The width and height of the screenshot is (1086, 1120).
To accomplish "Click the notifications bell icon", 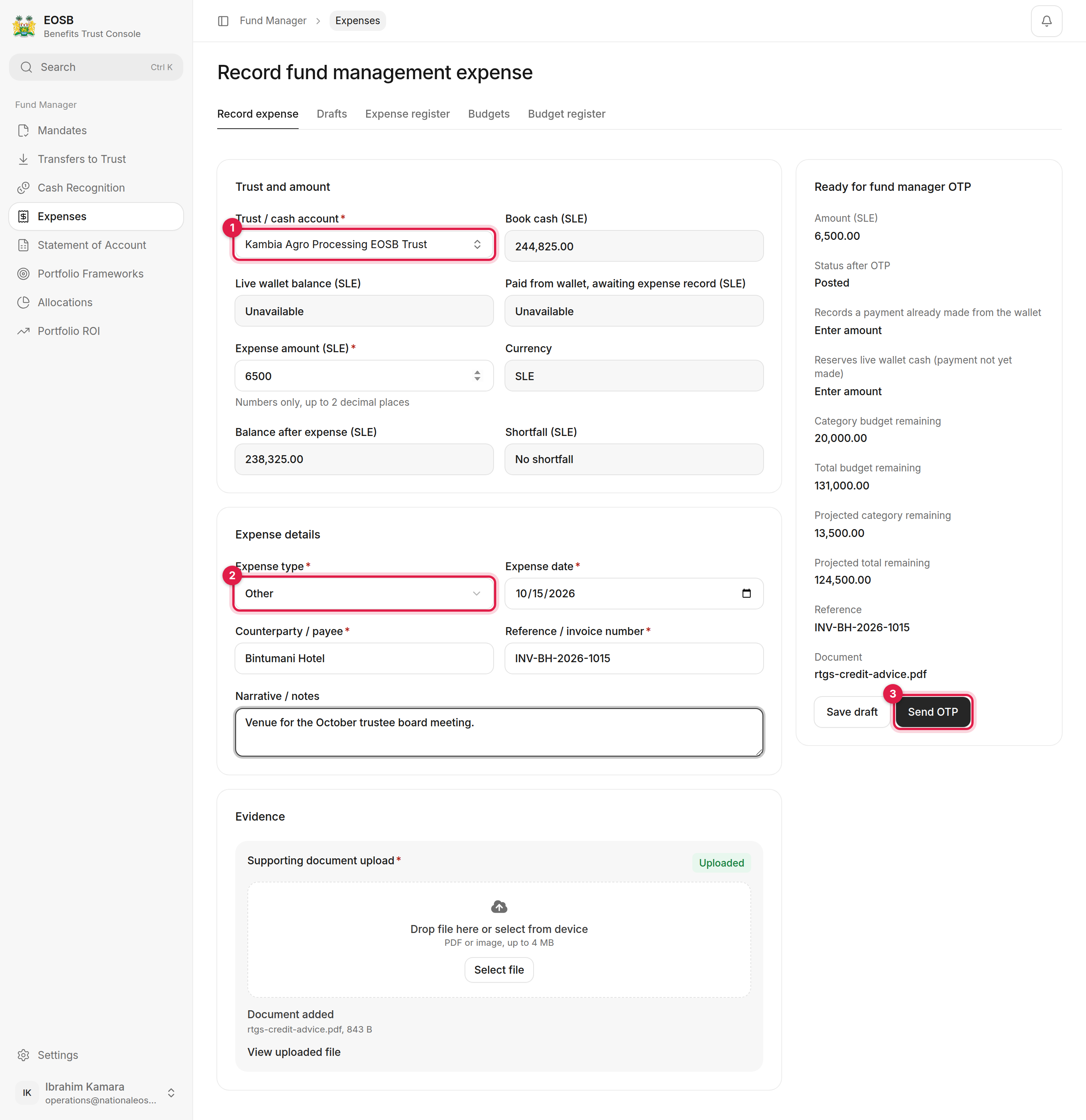I will tap(1046, 21).
